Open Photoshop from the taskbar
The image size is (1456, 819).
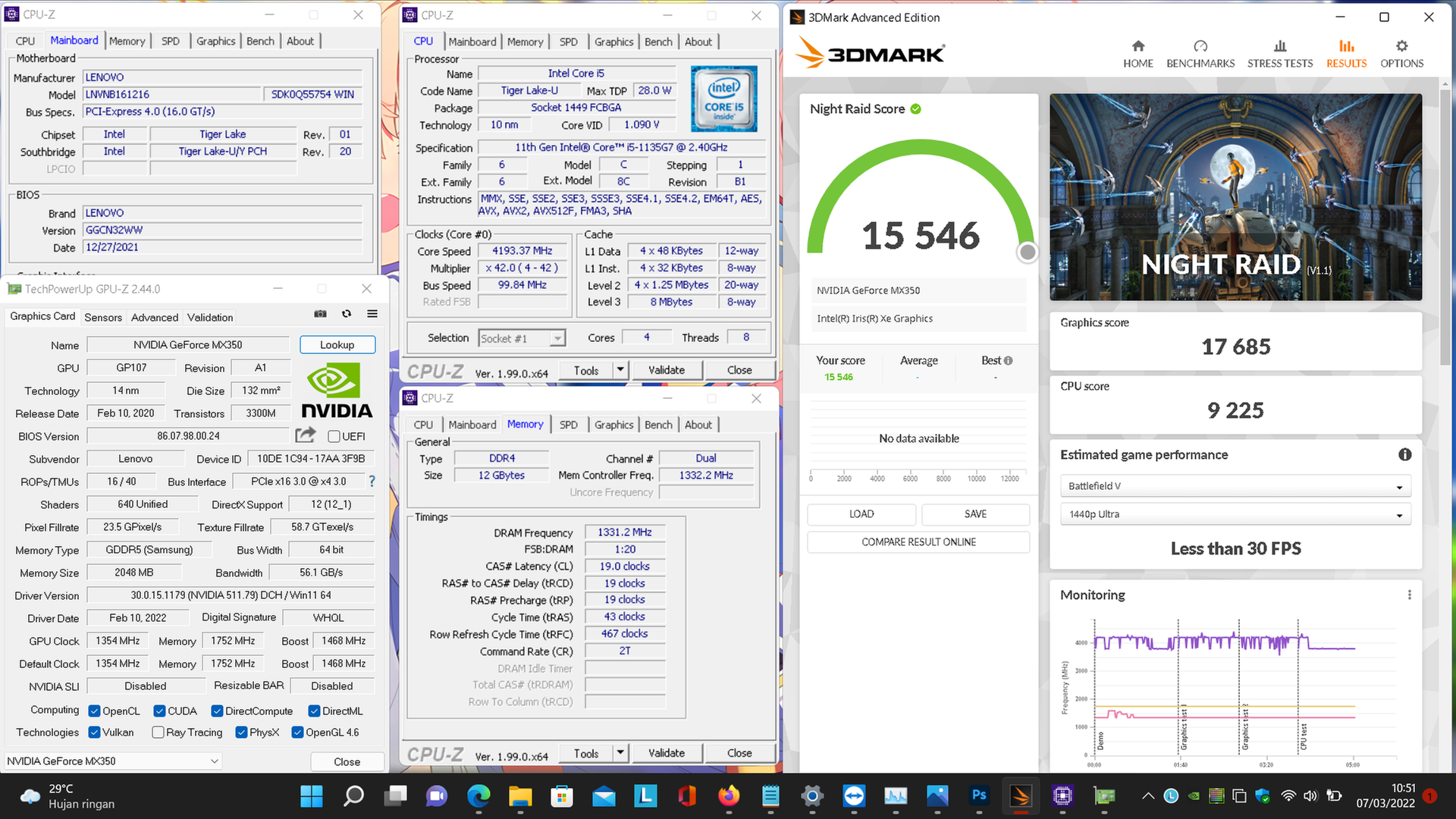point(979,795)
